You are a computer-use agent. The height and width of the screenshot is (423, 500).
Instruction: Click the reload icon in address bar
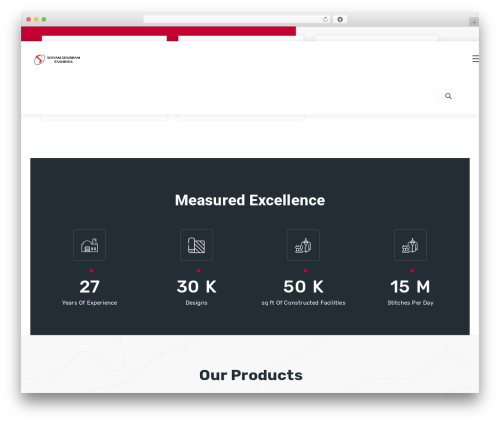coord(325,19)
